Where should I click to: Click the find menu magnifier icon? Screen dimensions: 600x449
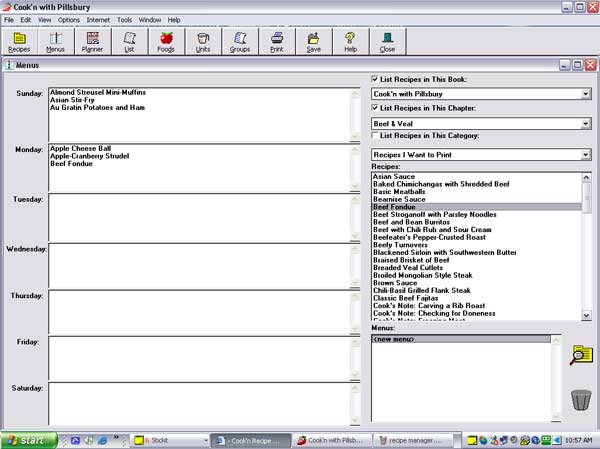point(581,355)
